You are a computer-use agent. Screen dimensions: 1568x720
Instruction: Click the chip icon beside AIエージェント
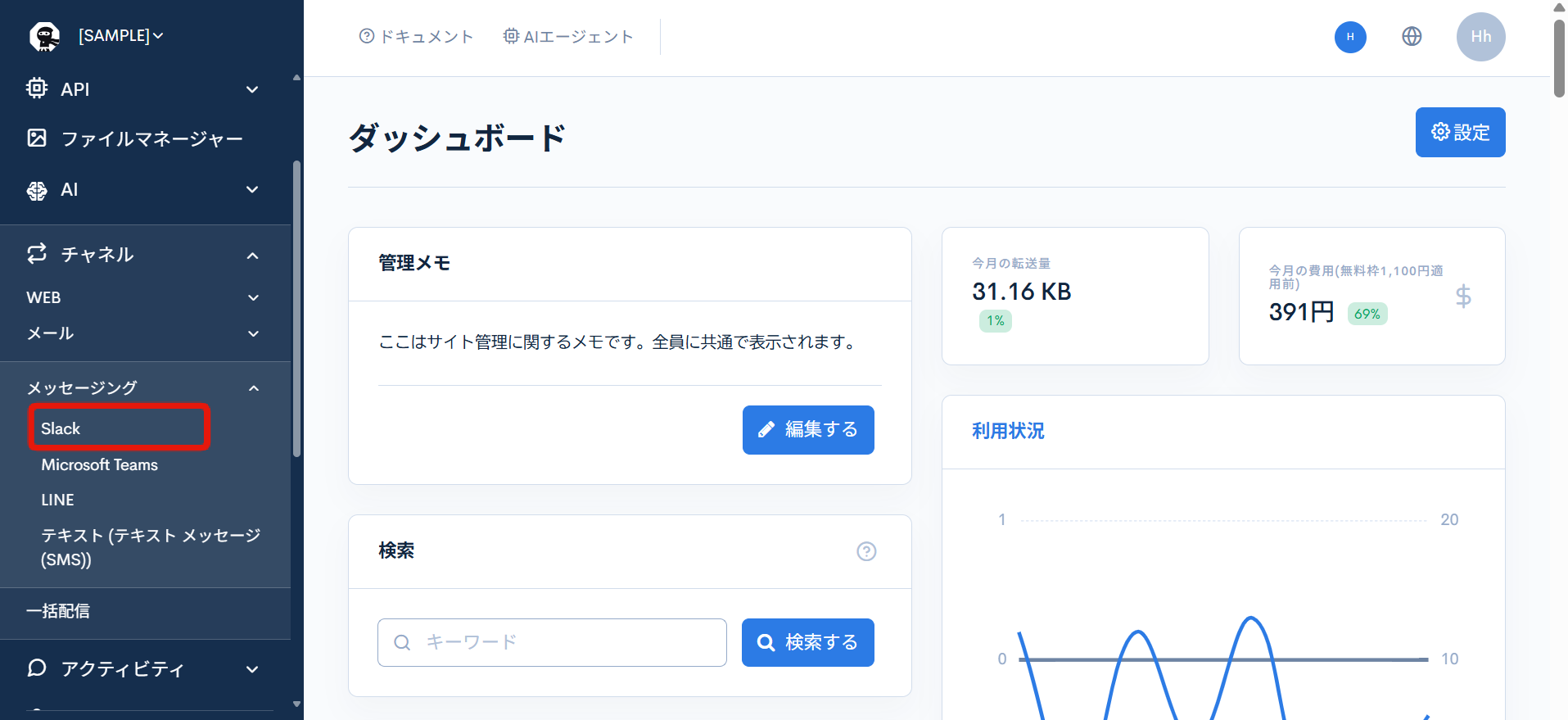pyautogui.click(x=511, y=36)
